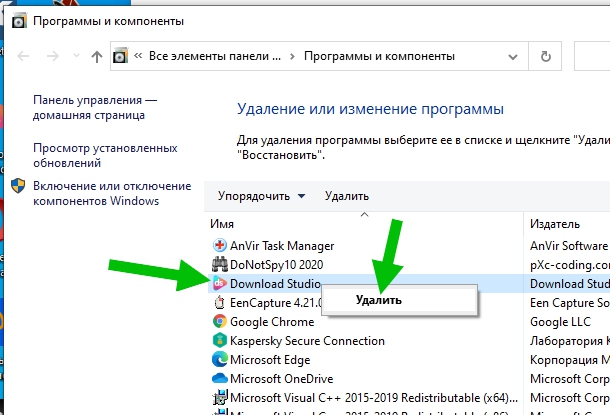Expand the address bar history dropdown
Viewport: 610px width, 415px height.
[513, 57]
